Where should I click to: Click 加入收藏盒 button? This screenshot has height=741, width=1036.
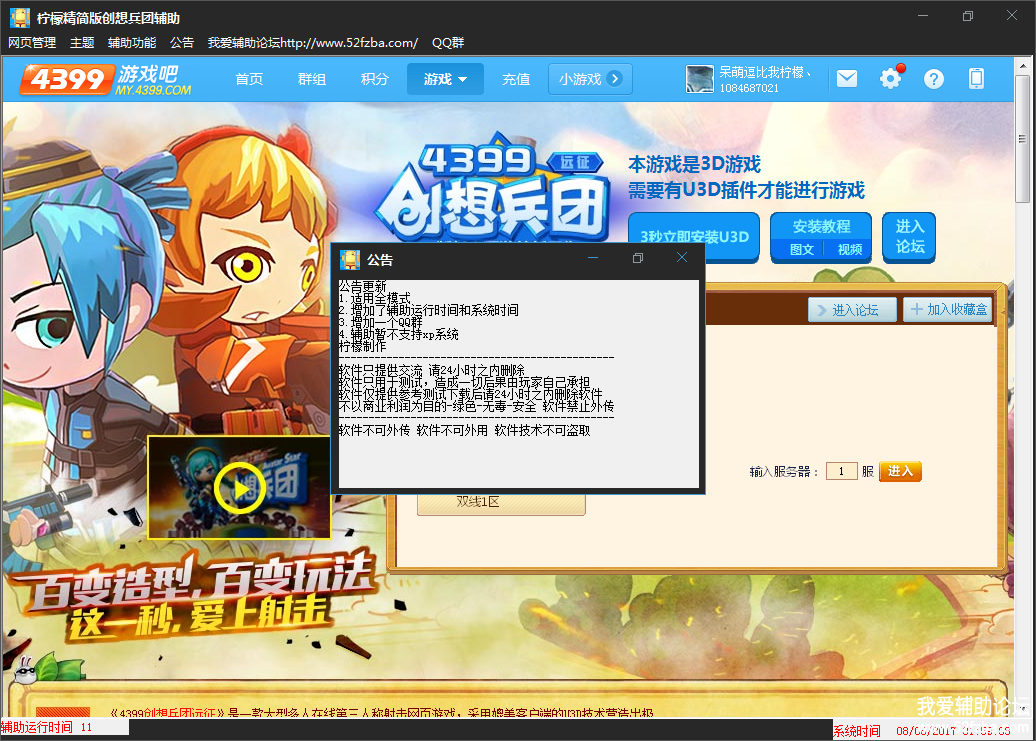tap(947, 310)
